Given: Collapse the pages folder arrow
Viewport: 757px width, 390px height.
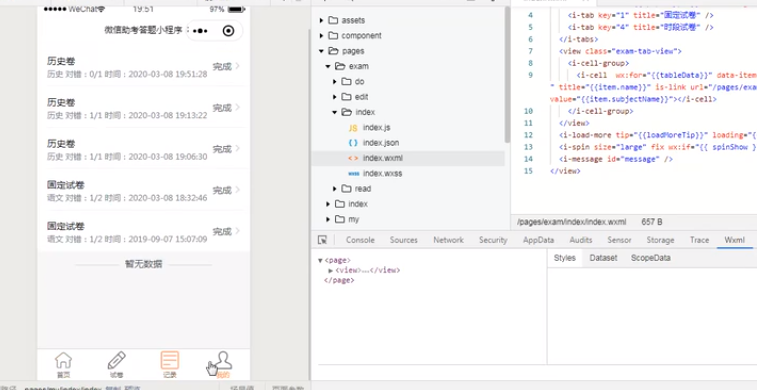Looking at the screenshot, I should click(322, 51).
